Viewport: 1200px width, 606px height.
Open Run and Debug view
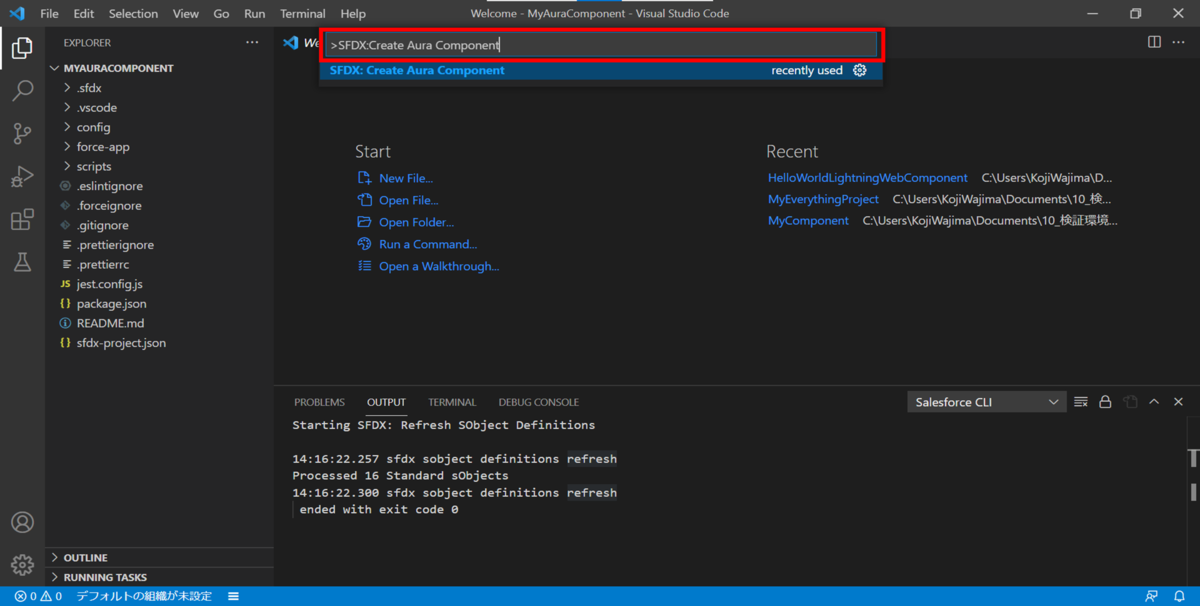tap(22, 177)
